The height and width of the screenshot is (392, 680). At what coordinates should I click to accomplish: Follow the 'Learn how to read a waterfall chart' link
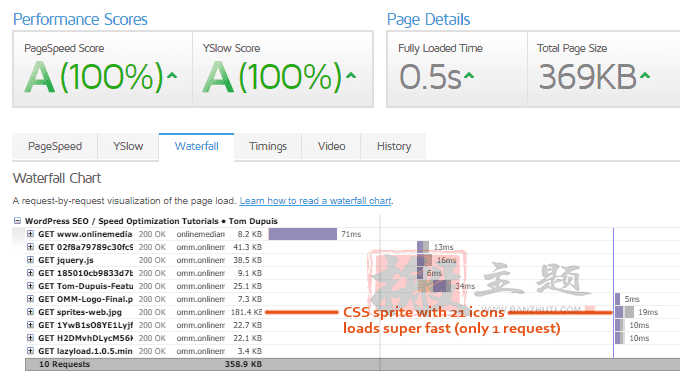[315, 201]
